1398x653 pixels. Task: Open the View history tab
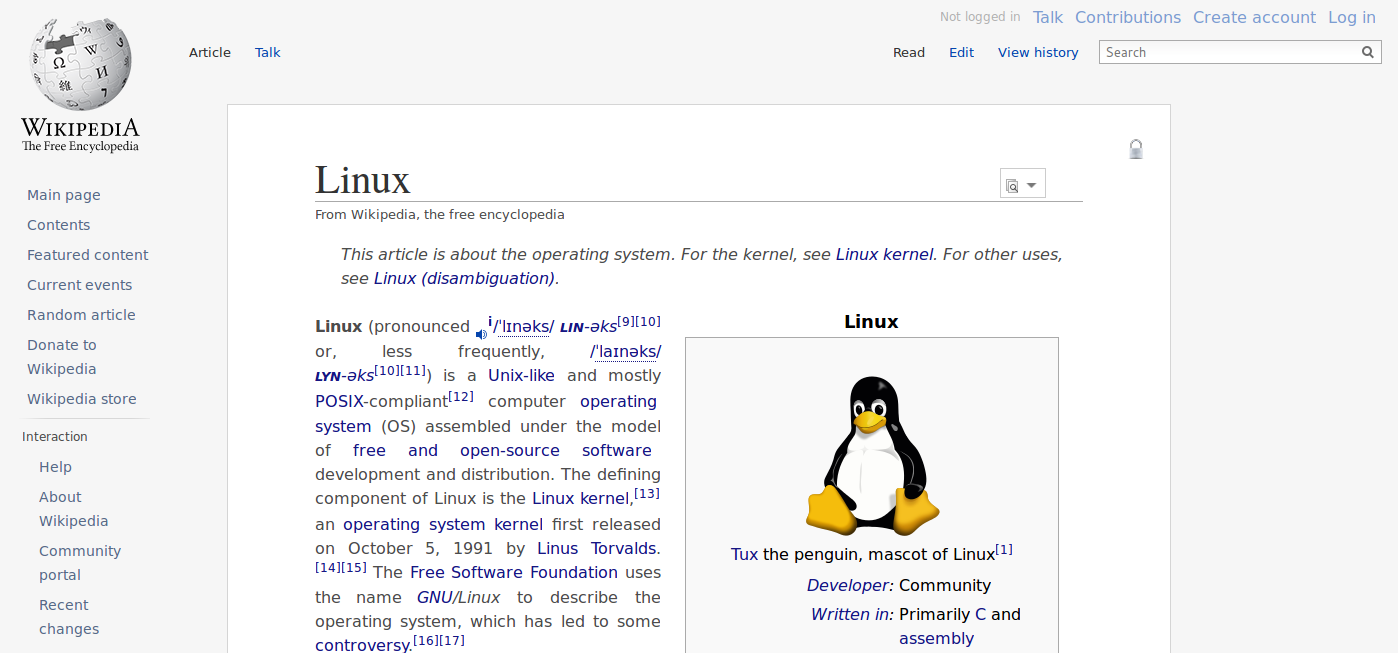[1038, 52]
